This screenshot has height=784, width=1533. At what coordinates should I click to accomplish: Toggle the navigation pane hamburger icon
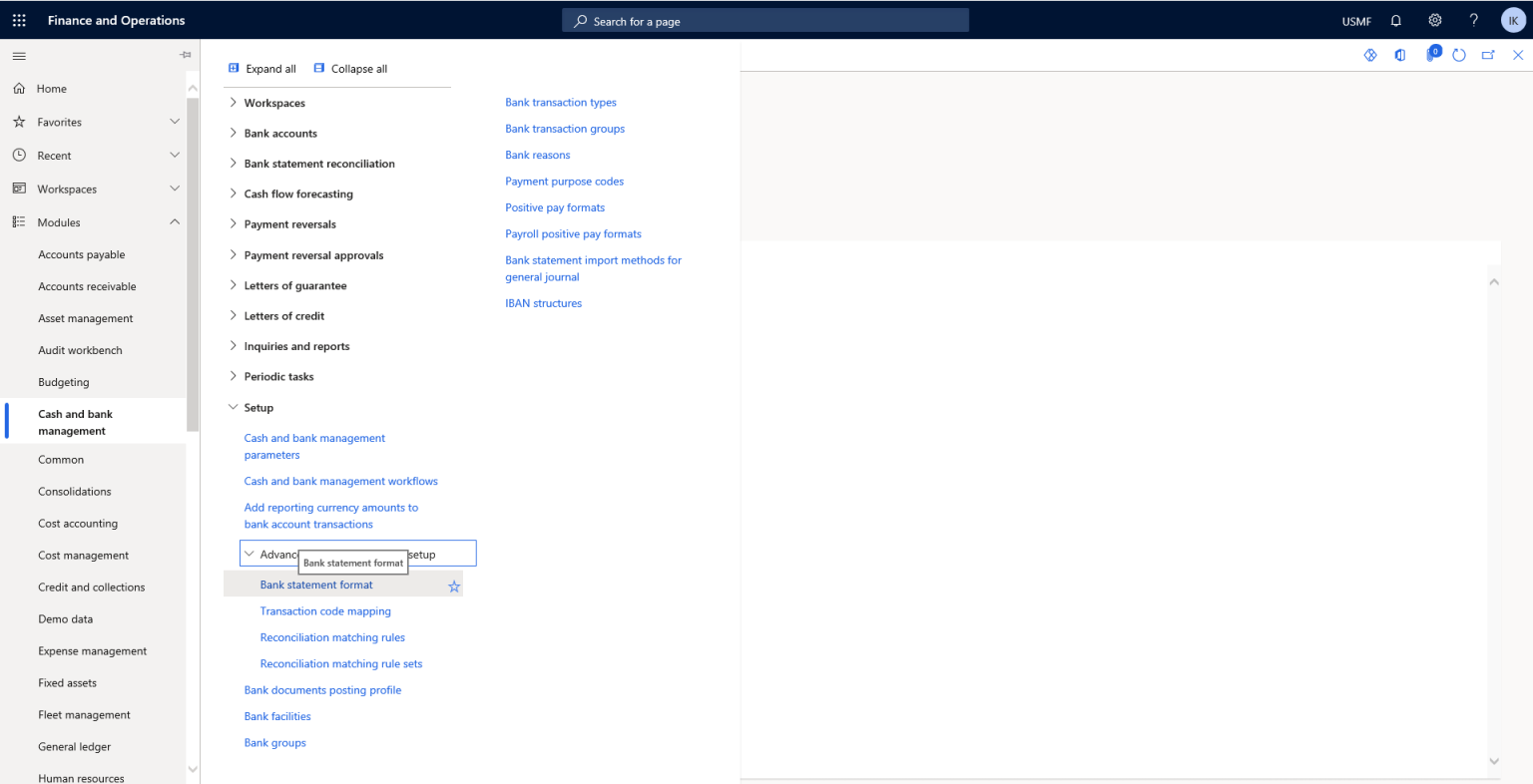pos(18,56)
